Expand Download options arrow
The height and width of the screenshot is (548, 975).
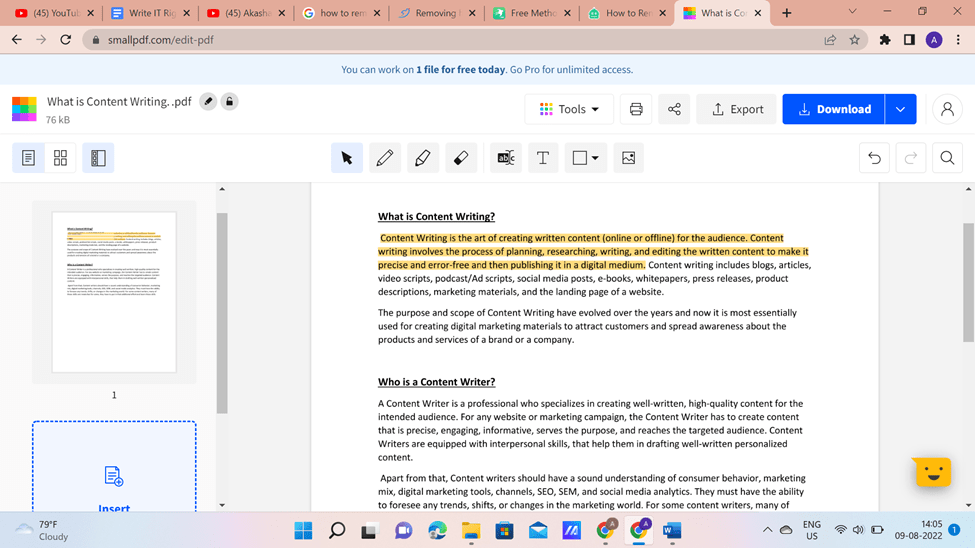(x=900, y=109)
